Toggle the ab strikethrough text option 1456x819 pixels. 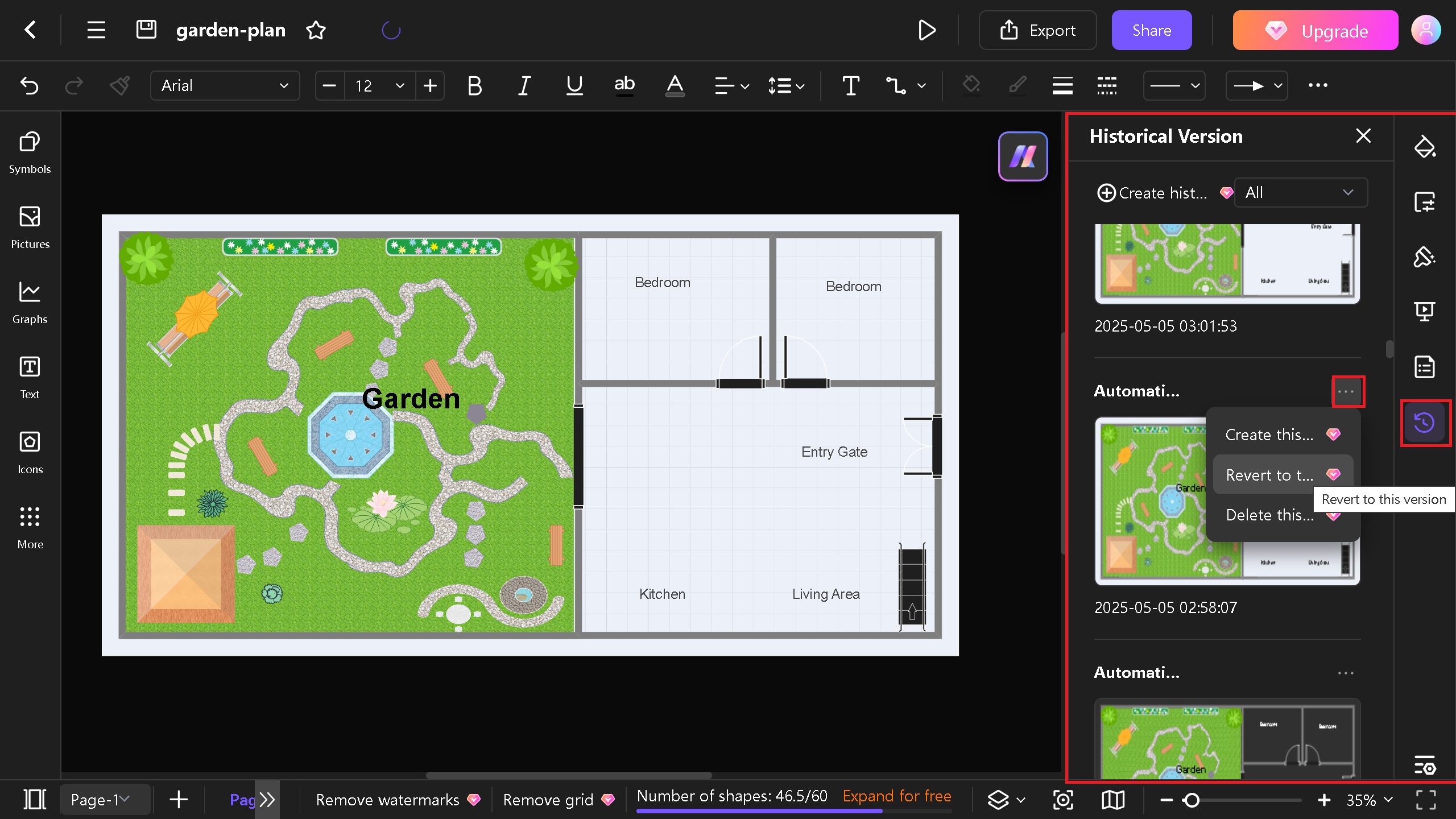[x=624, y=86]
